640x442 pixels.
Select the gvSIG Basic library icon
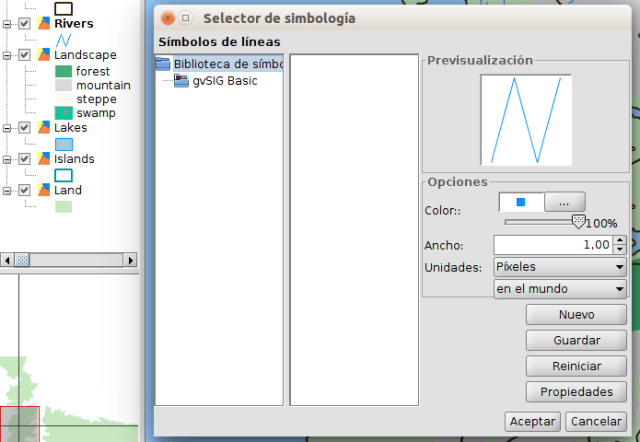181,81
